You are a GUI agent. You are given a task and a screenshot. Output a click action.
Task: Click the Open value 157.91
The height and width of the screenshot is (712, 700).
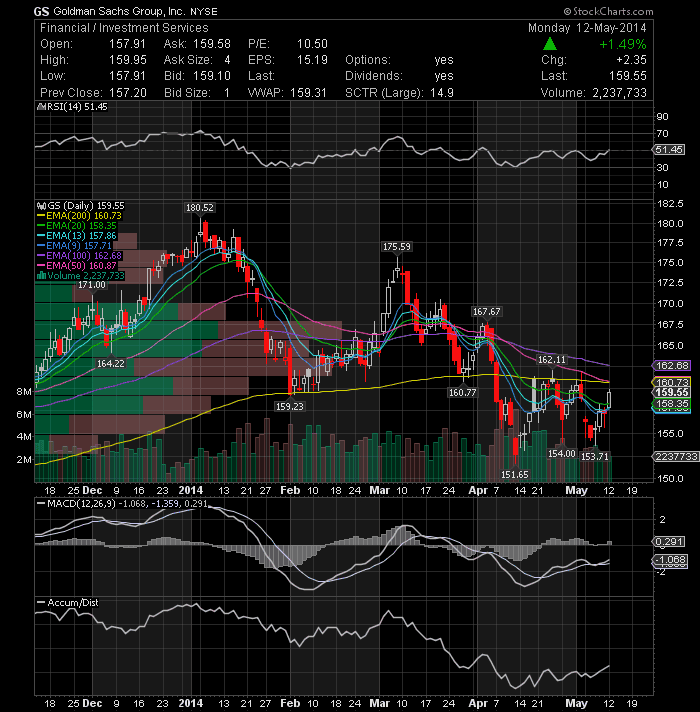(127, 44)
